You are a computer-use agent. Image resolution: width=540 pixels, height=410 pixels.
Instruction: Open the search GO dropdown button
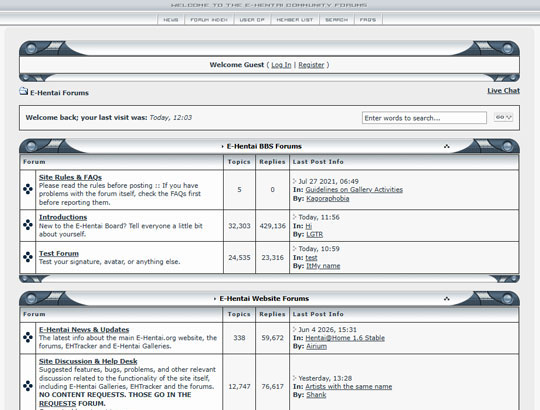[503, 117]
